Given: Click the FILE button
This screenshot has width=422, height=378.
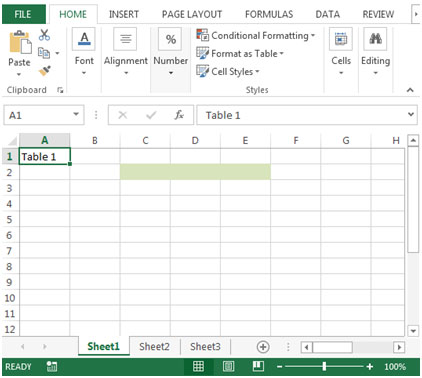Looking at the screenshot, I should [x=23, y=14].
